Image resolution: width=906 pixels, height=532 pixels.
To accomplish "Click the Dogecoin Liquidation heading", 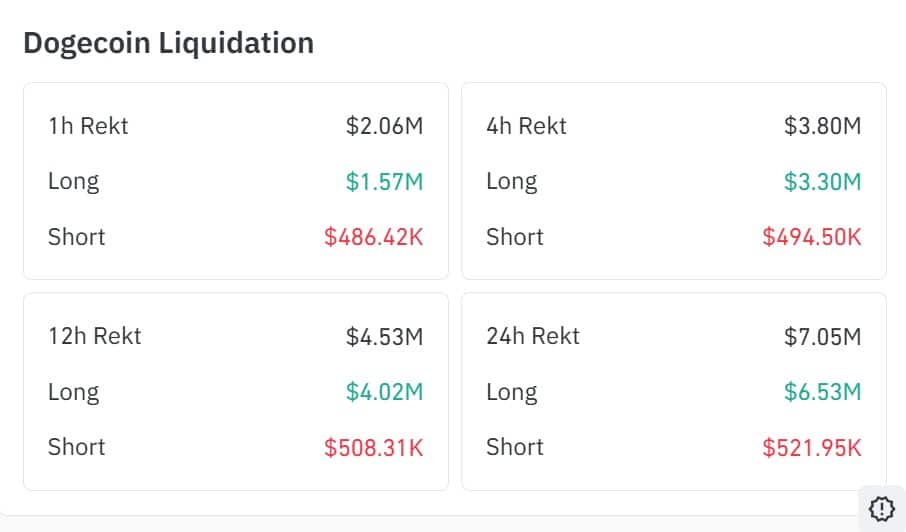I will pyautogui.click(x=168, y=43).
